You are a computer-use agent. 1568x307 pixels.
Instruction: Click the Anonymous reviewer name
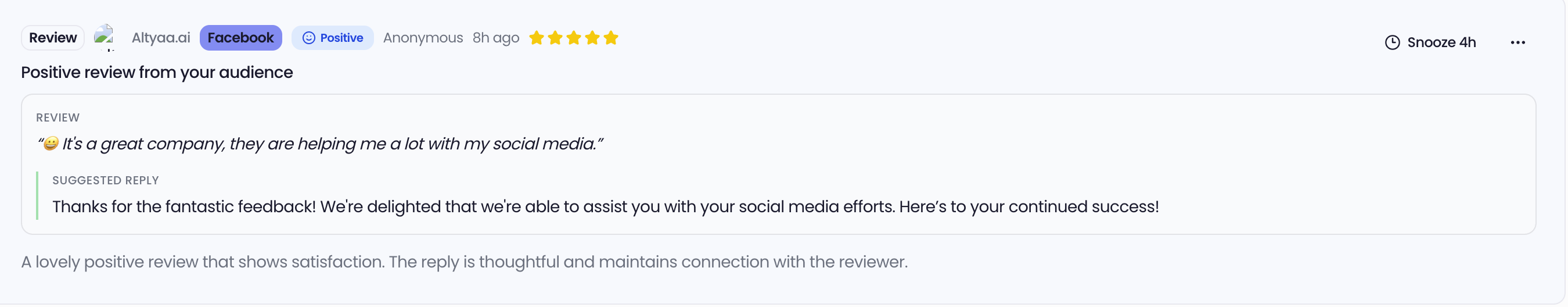pyautogui.click(x=423, y=38)
